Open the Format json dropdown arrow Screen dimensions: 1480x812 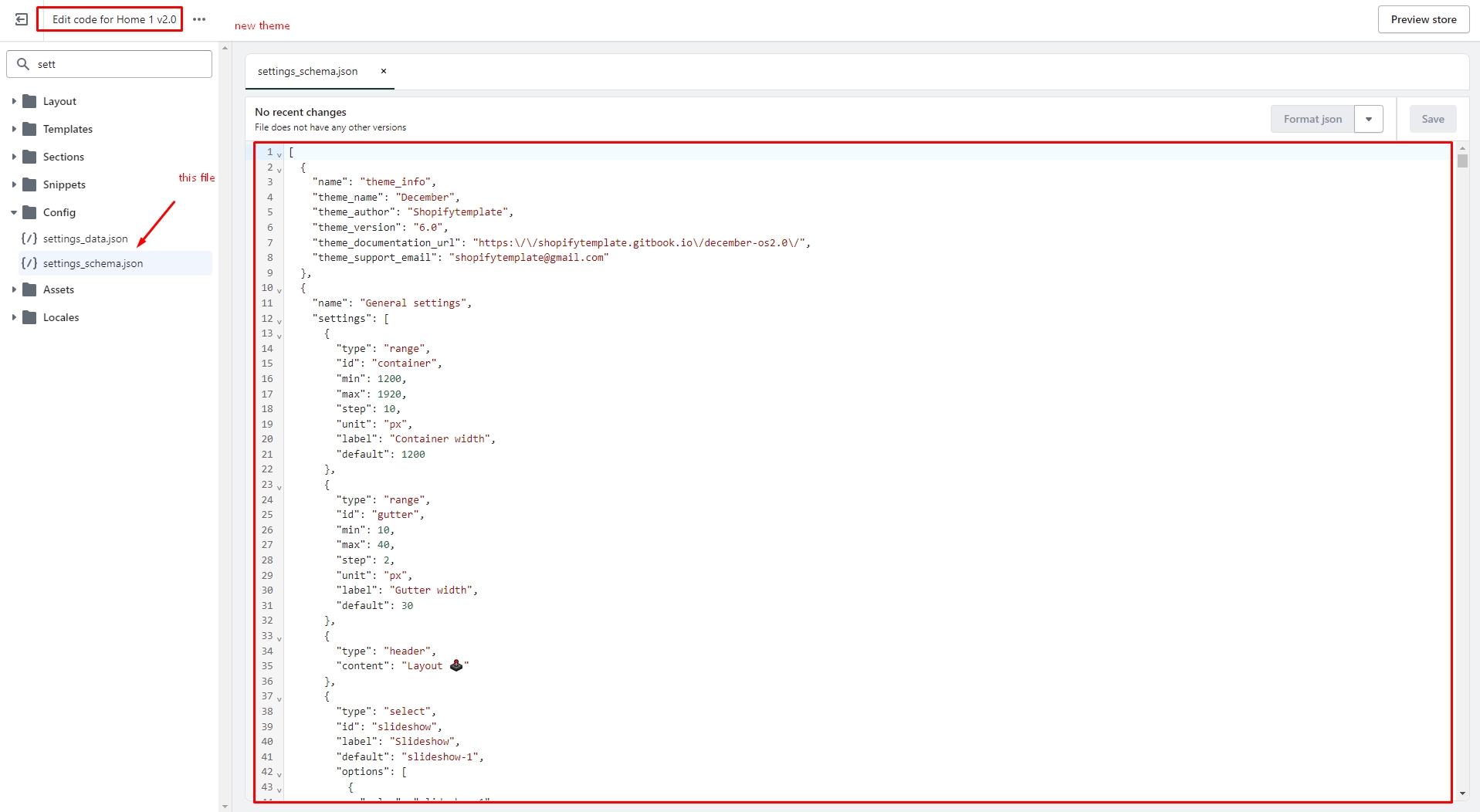pyautogui.click(x=1368, y=119)
